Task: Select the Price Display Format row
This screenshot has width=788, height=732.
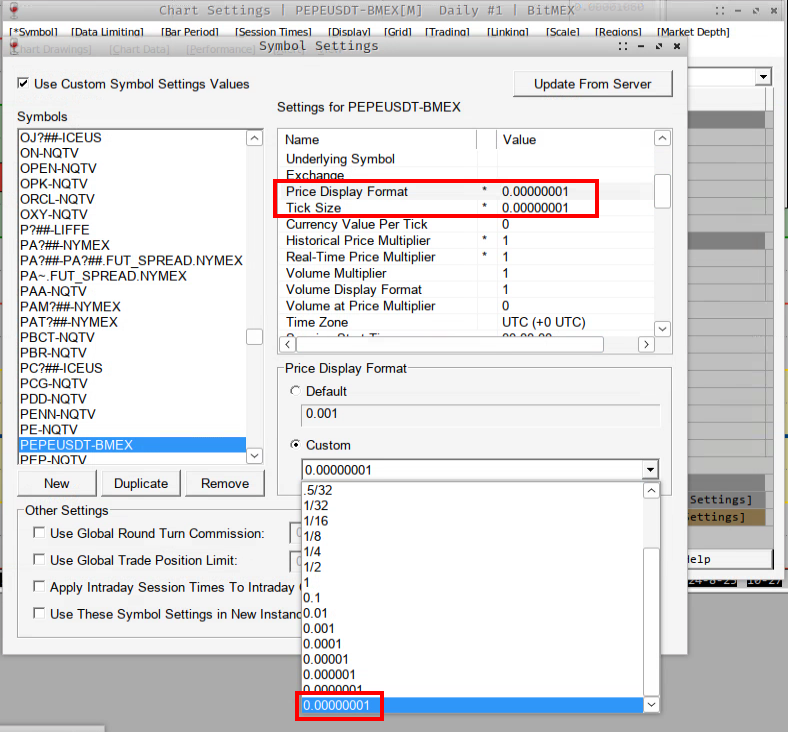Action: pos(466,191)
